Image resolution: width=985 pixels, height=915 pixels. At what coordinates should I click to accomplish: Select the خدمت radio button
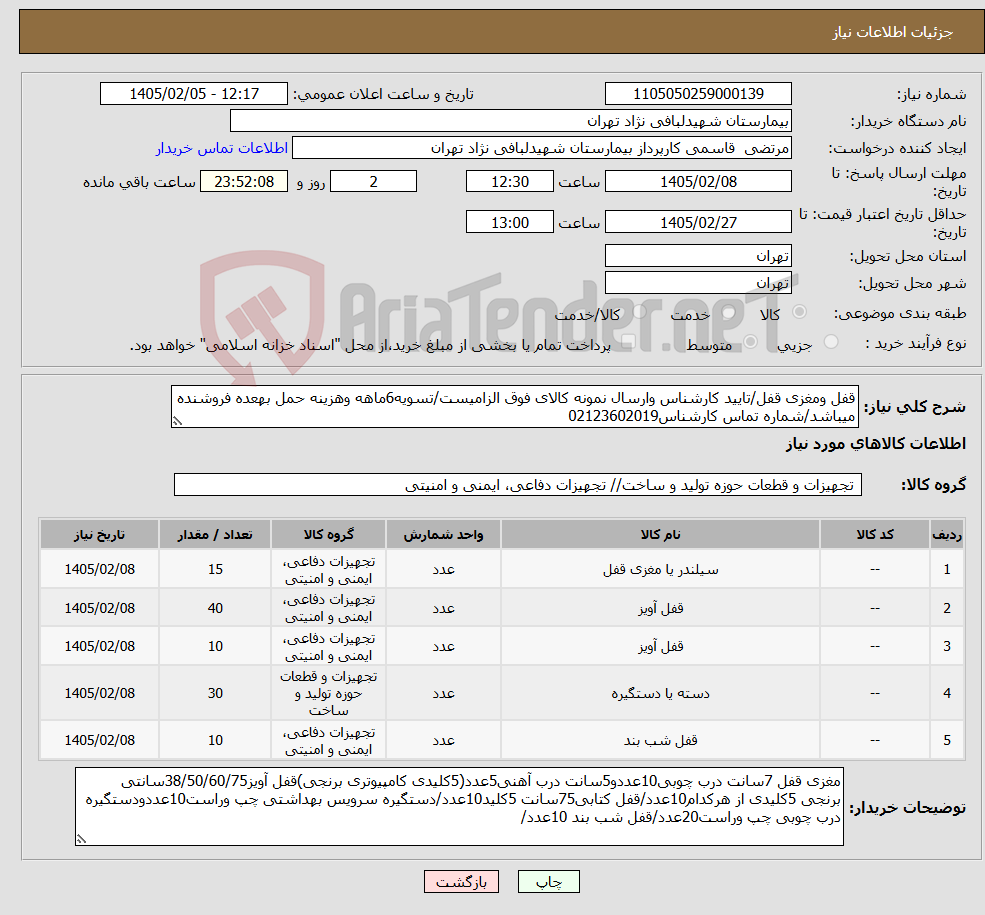coord(729,311)
